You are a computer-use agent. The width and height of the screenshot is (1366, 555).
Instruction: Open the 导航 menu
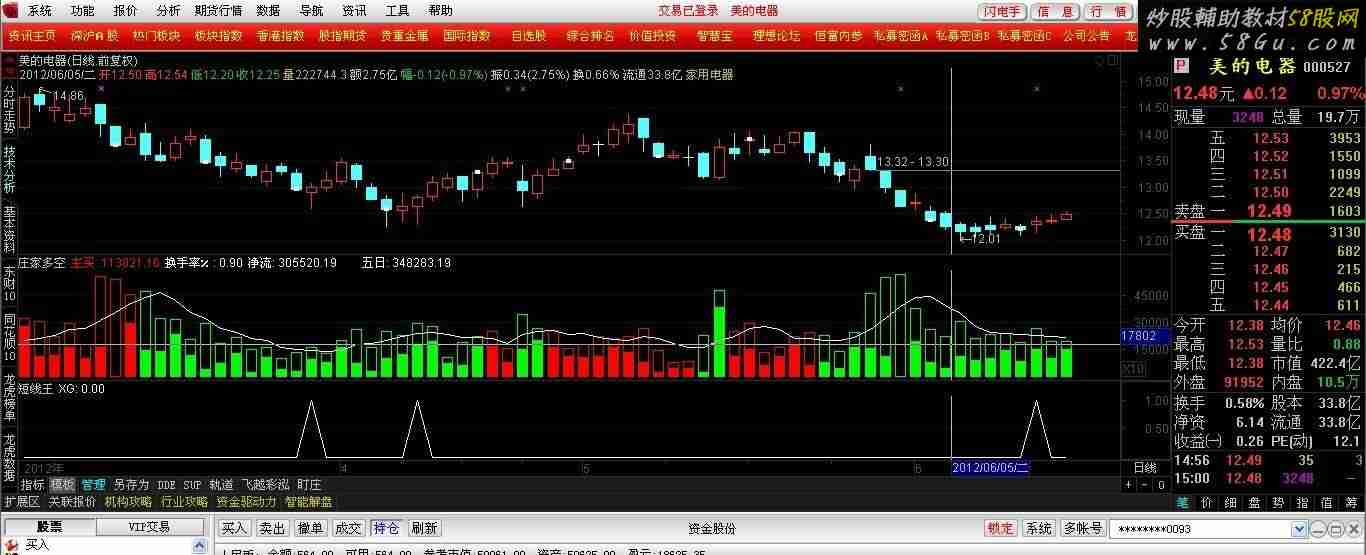pyautogui.click(x=311, y=11)
